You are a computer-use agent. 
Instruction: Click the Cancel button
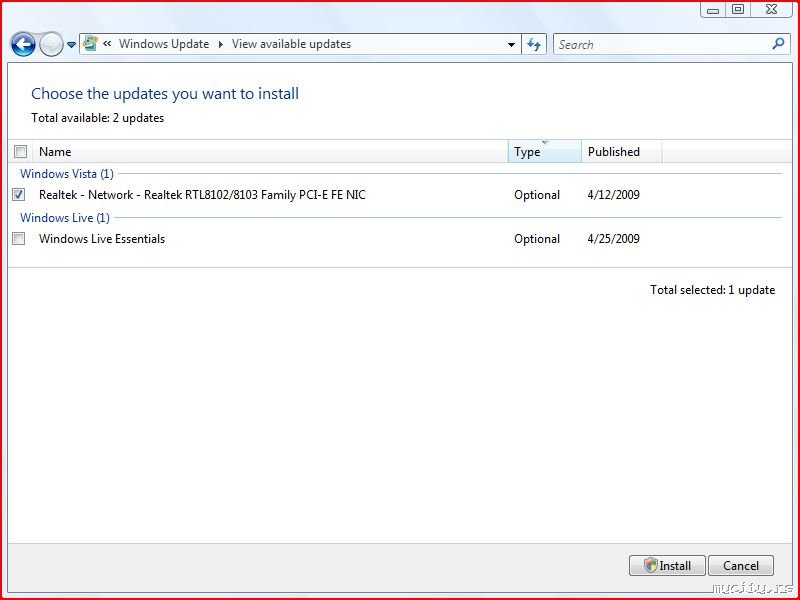point(741,565)
